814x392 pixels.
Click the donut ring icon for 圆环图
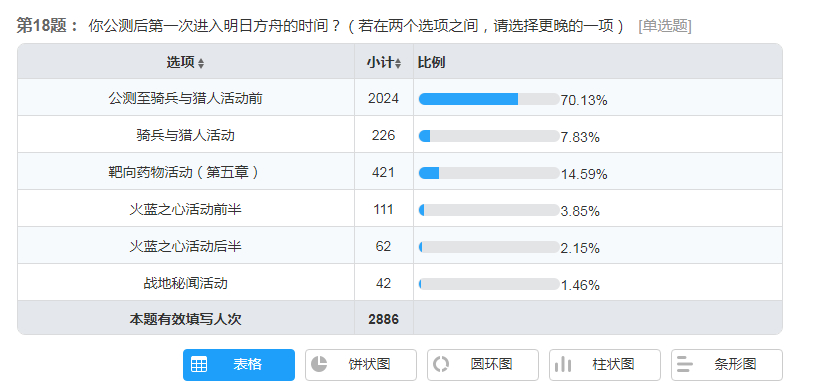tap(441, 364)
